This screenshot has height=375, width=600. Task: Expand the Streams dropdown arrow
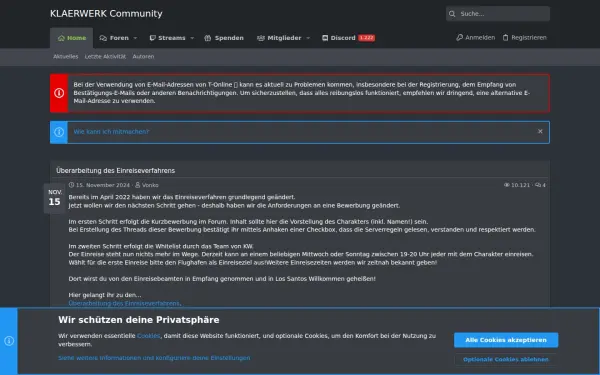[x=192, y=38]
